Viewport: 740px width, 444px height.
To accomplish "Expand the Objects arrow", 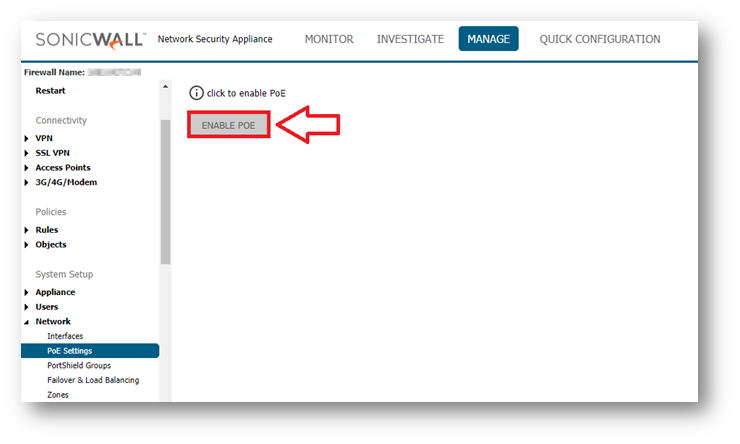I will click(27, 245).
